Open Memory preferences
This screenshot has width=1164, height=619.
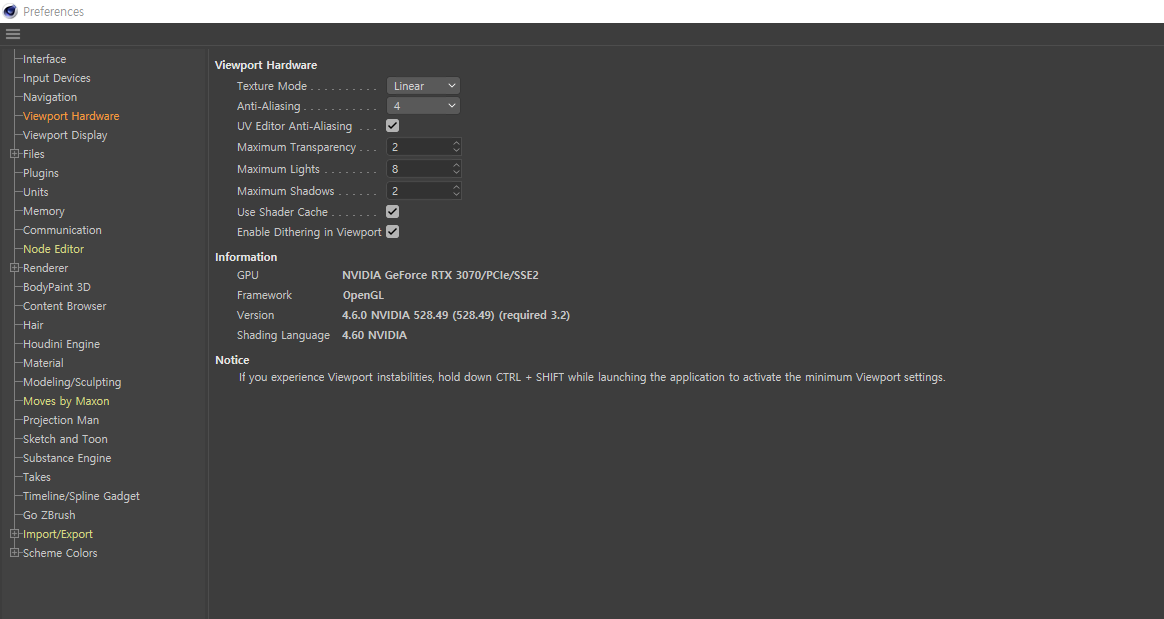tap(44, 211)
